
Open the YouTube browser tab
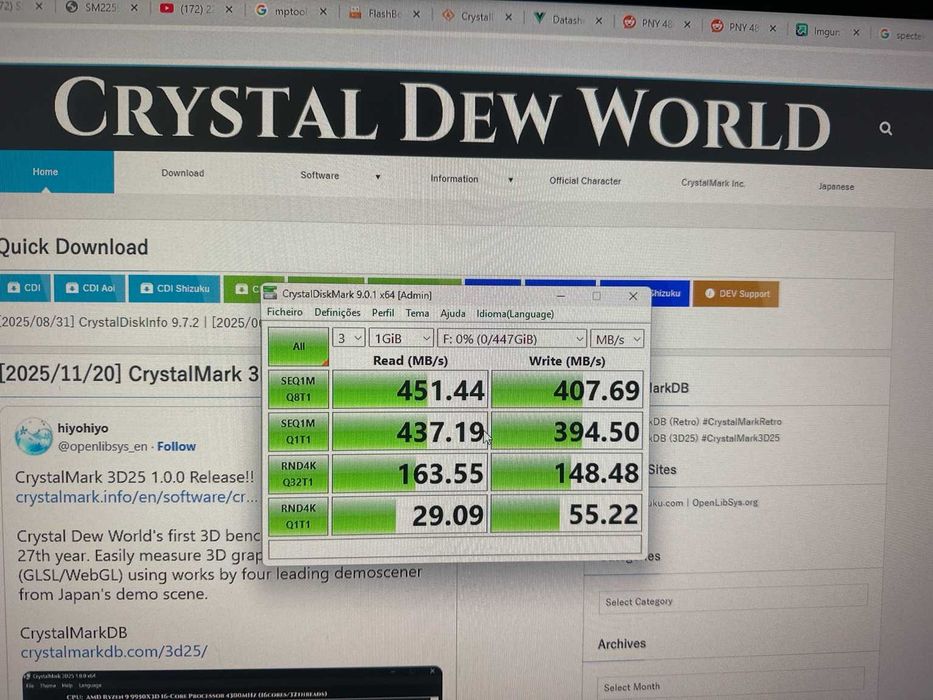[190, 9]
